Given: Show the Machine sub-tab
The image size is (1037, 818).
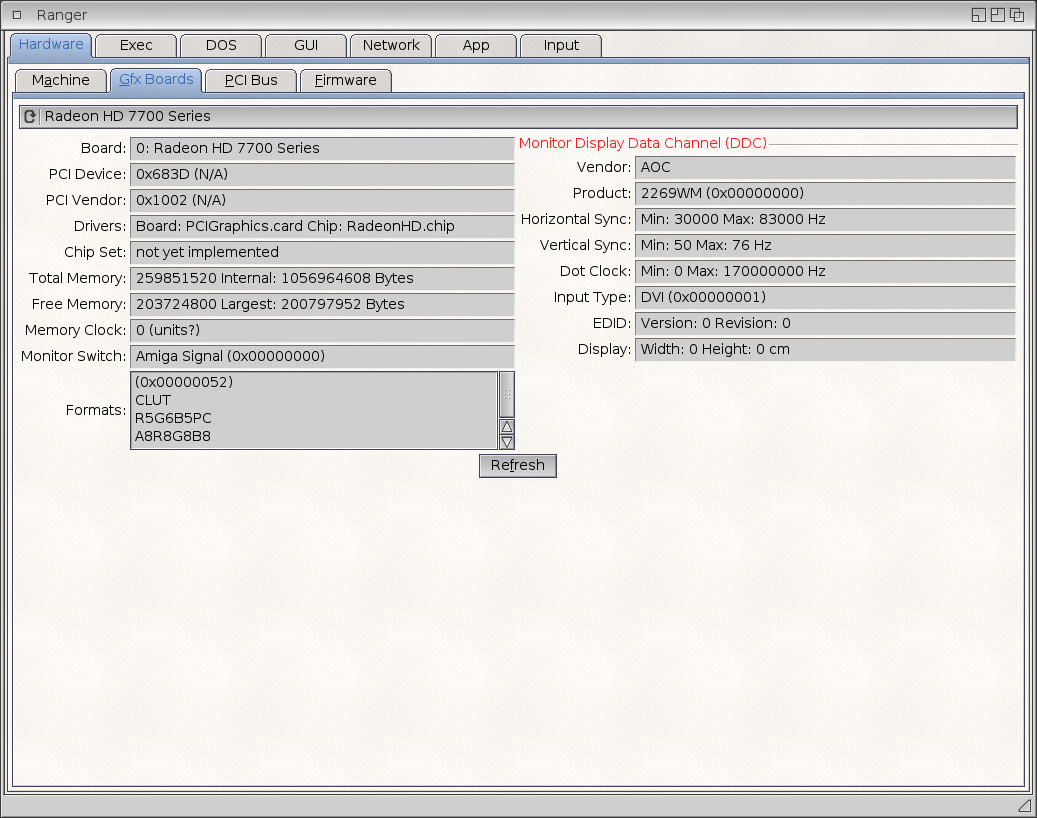Looking at the screenshot, I should (61, 80).
